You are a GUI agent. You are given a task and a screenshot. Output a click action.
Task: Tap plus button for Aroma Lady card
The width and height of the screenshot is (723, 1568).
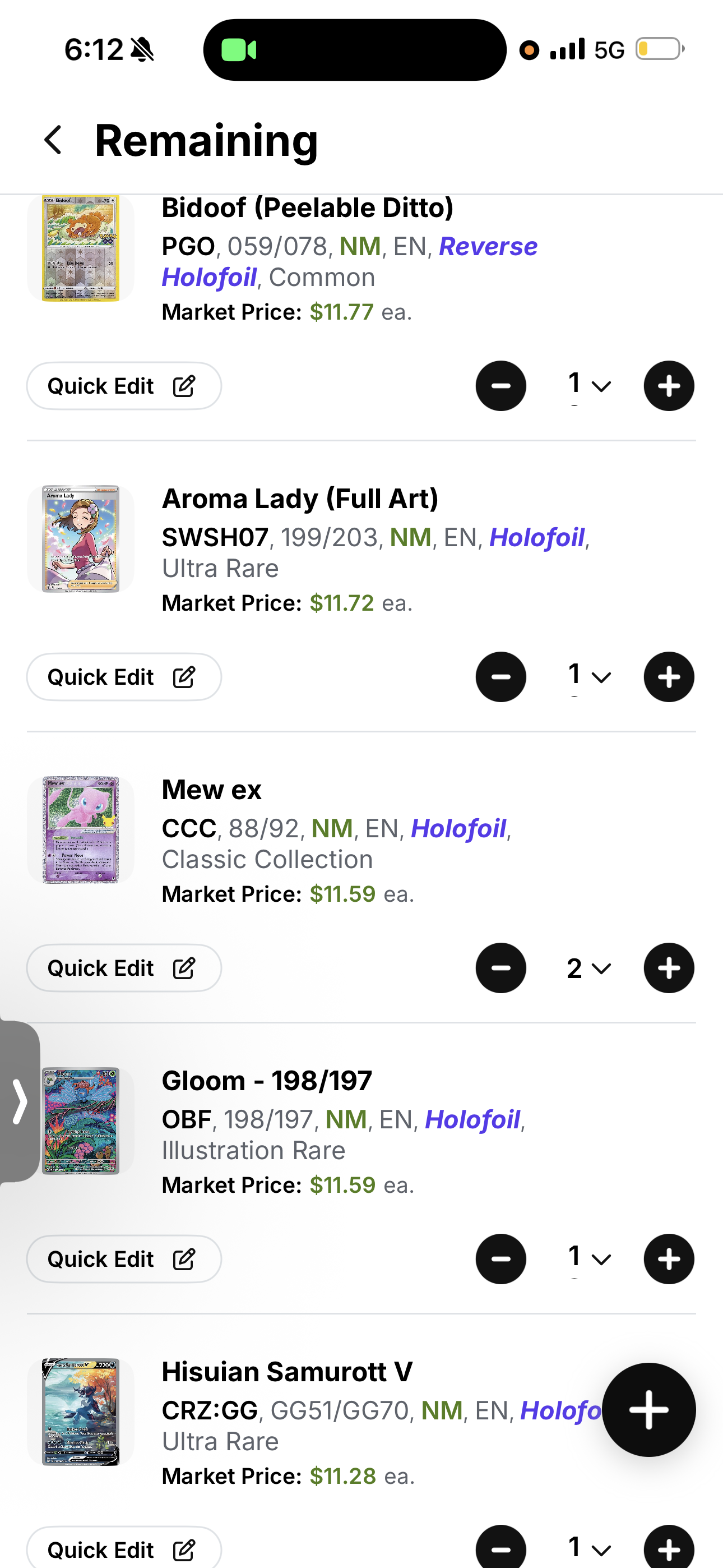click(669, 677)
